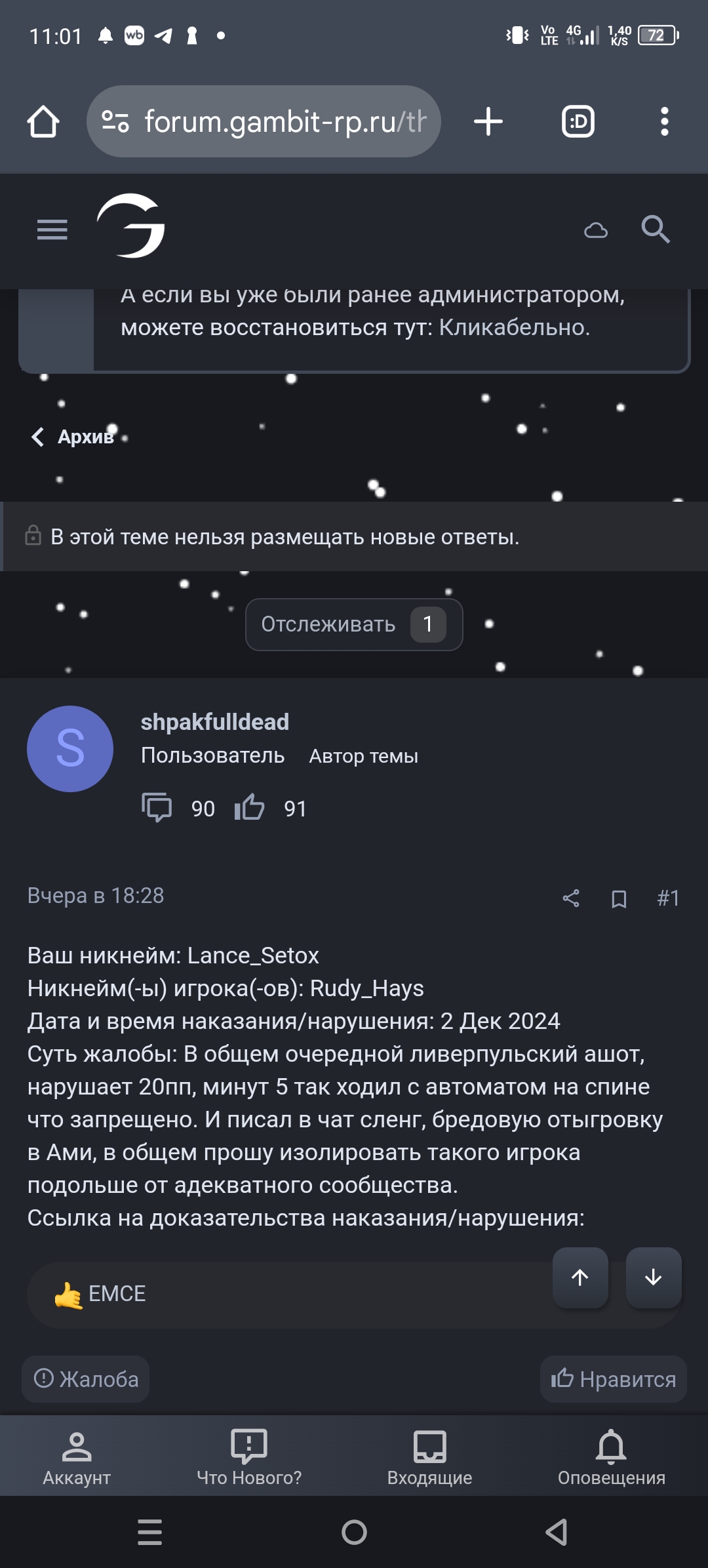This screenshot has width=708, height=1568.
Task: Open the forum hamburger menu
Action: [x=52, y=230]
